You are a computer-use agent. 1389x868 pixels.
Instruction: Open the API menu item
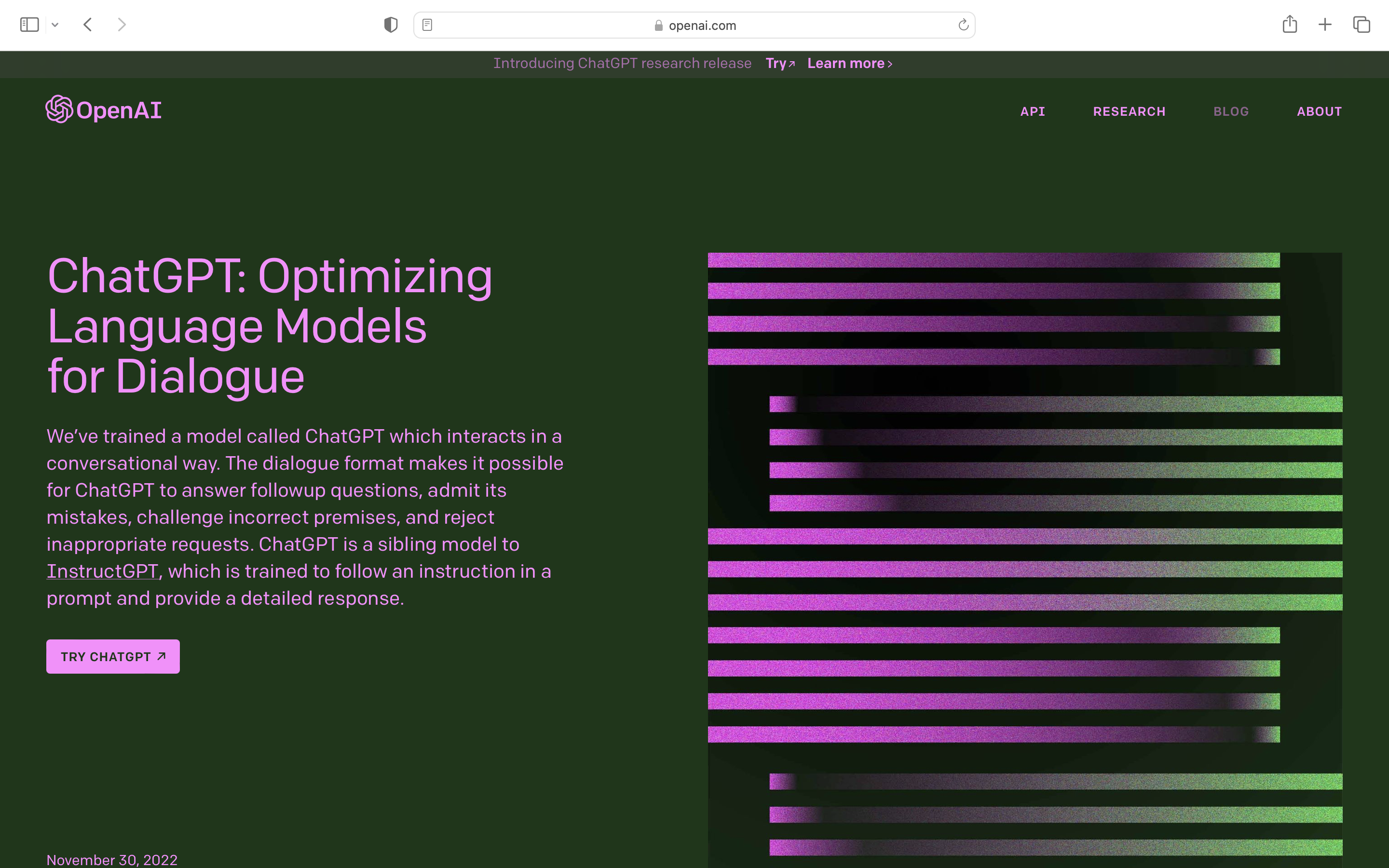(x=1033, y=111)
